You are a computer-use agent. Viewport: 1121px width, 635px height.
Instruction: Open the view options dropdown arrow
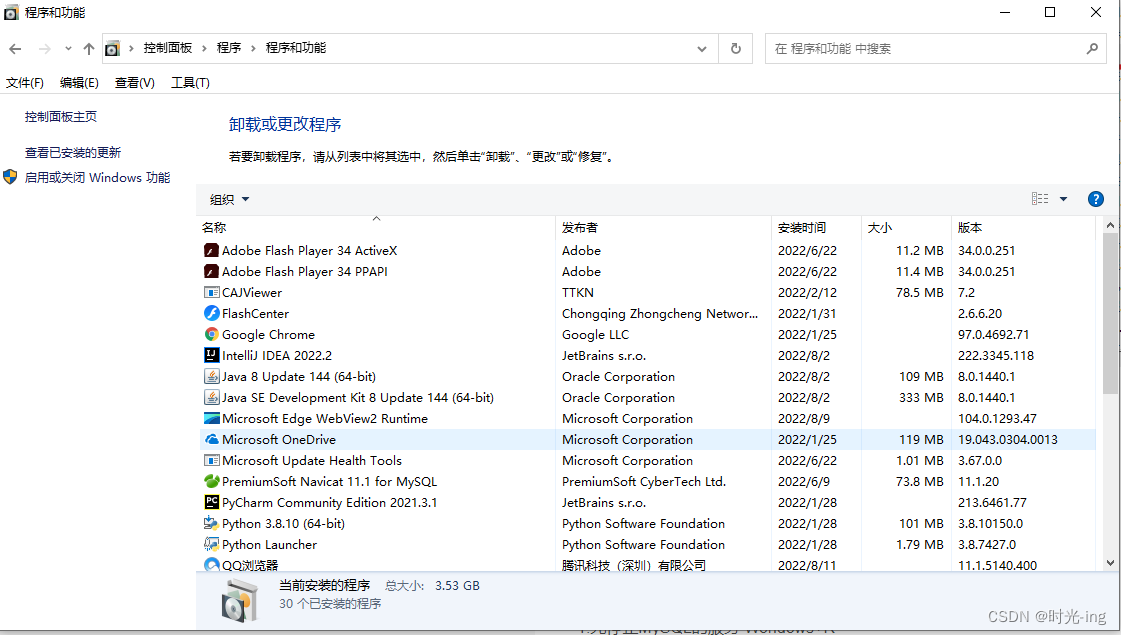pos(1063,200)
